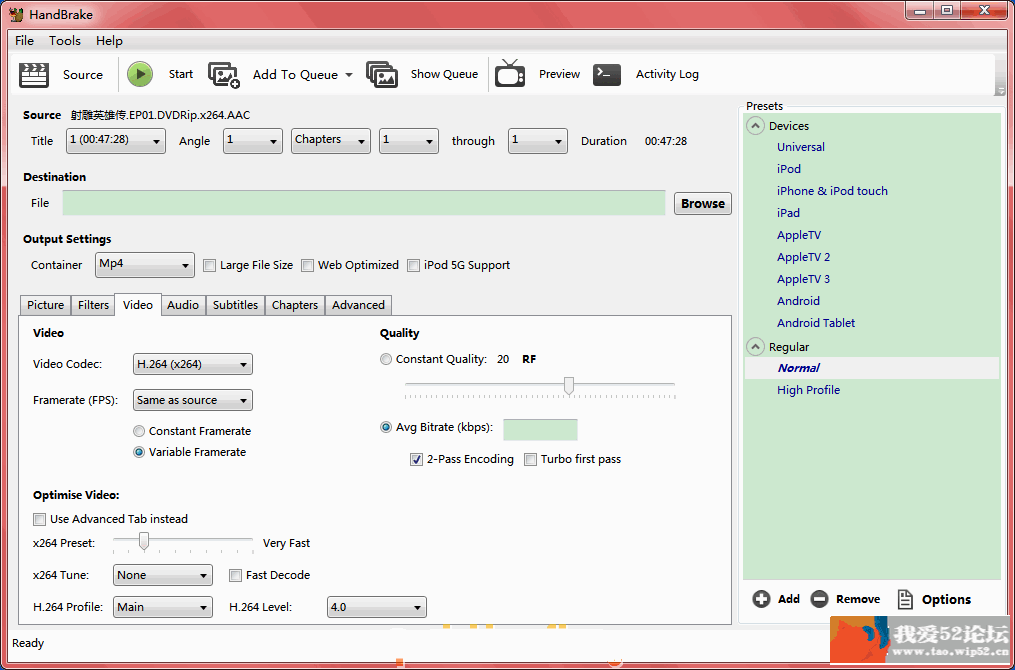Enable the Fast Decode checkbox

point(236,575)
